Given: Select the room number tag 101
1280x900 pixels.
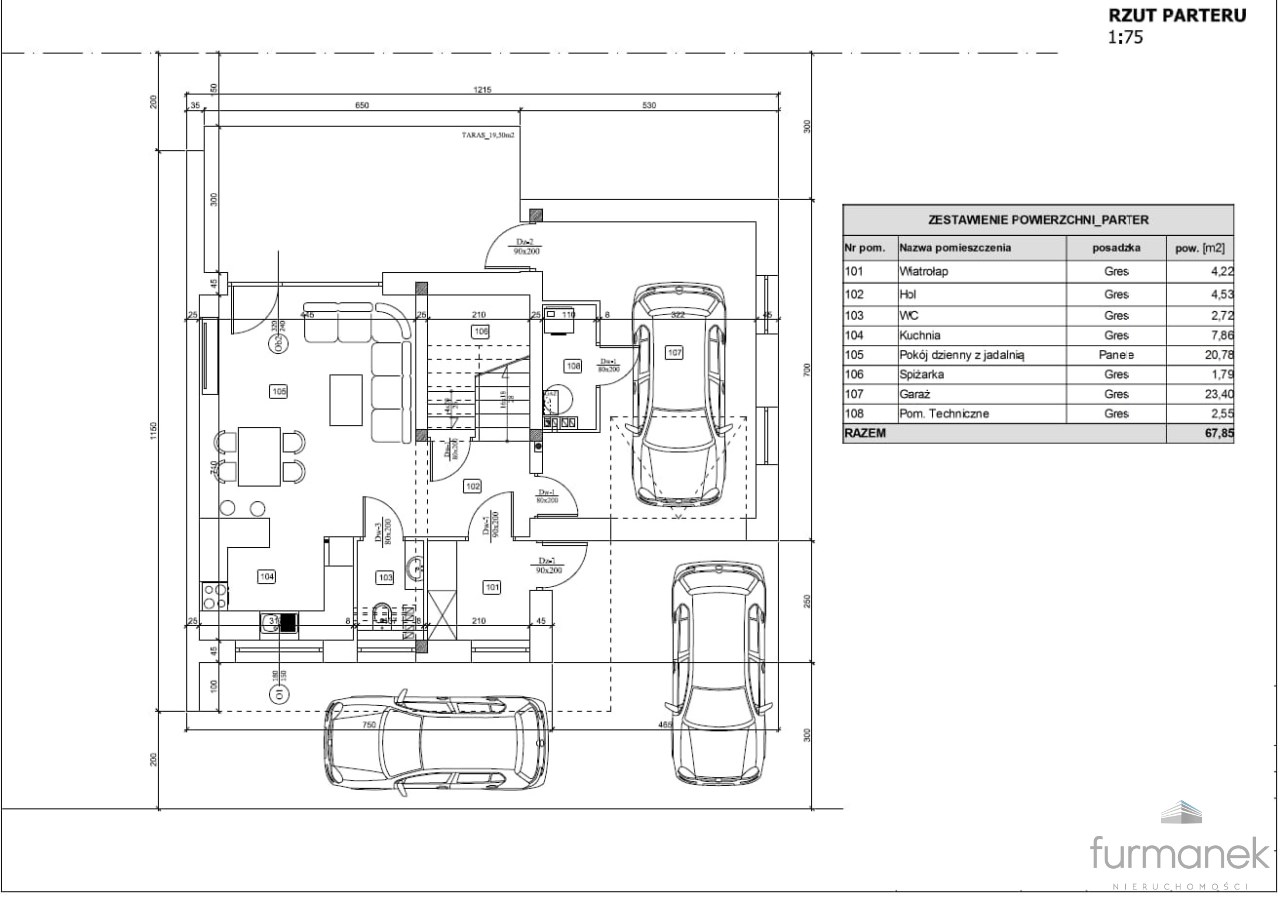Looking at the screenshot, I should click(492, 586).
